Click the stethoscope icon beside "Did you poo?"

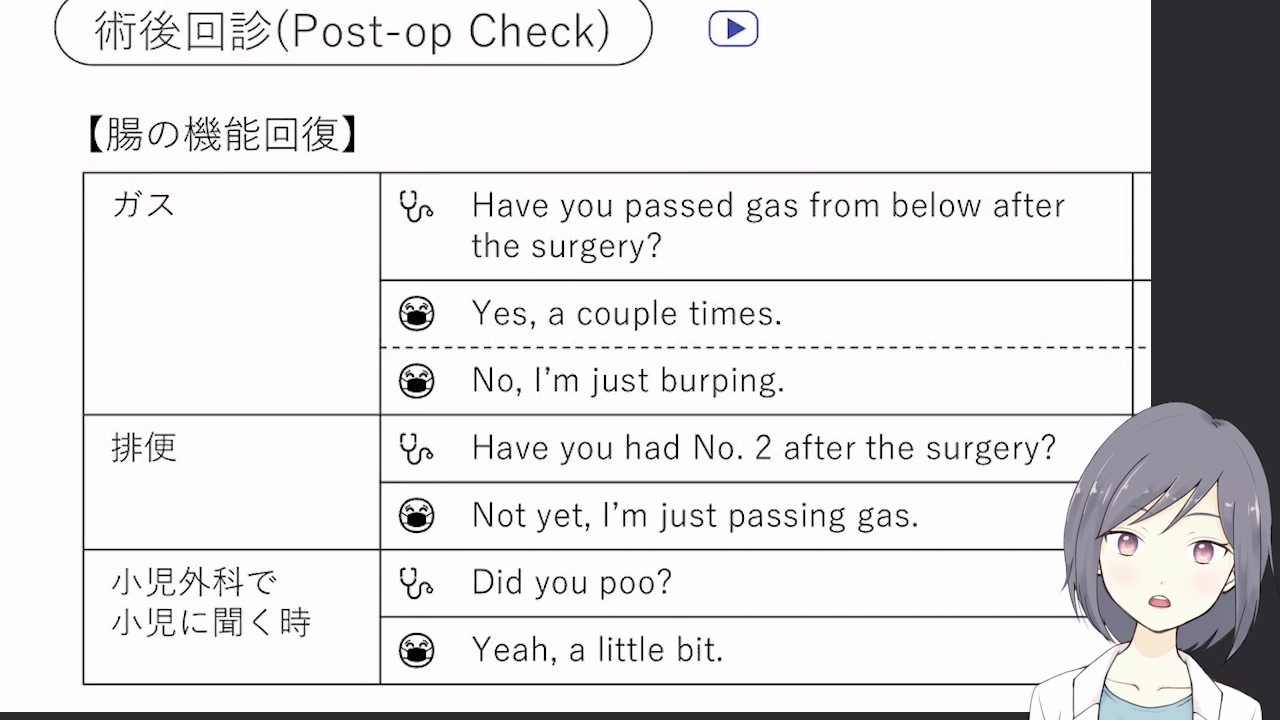coord(416,583)
